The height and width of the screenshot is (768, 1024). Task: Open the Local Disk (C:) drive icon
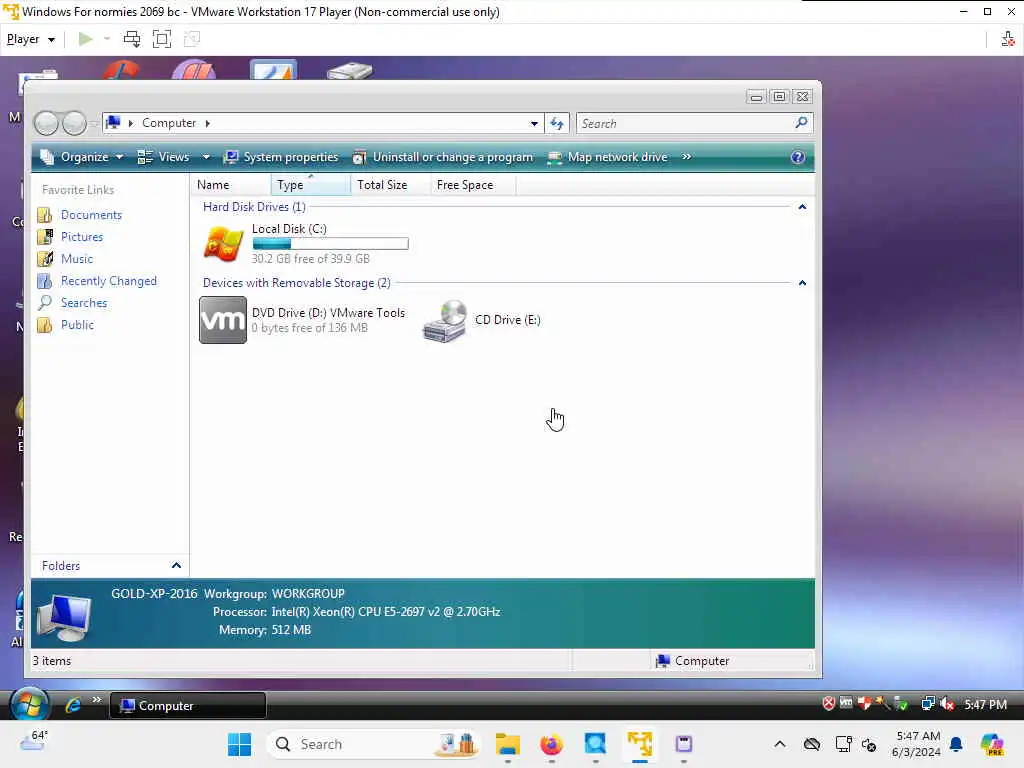tap(223, 244)
